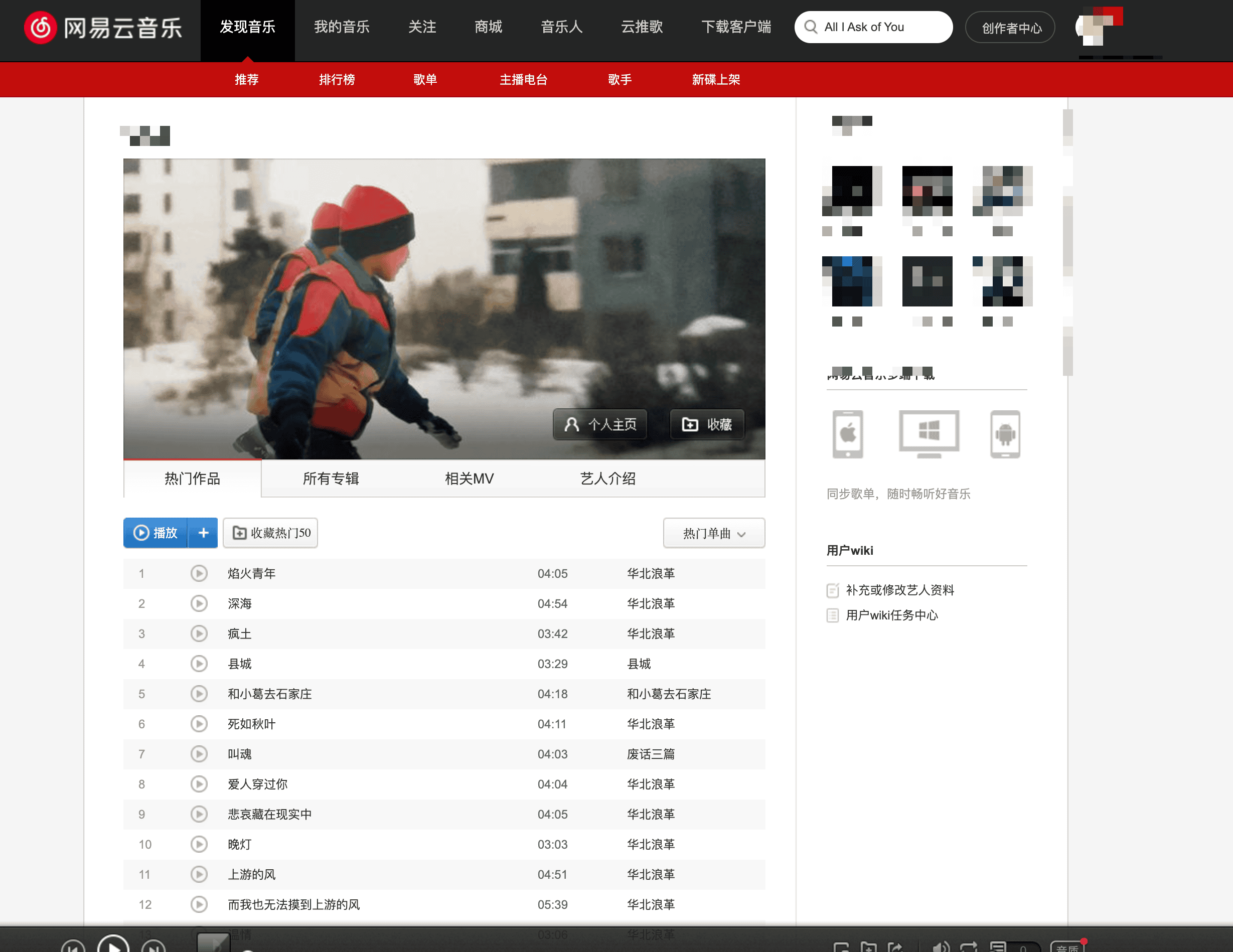Add hot songs to playlist plus button
The image size is (1233, 952).
pos(203,533)
